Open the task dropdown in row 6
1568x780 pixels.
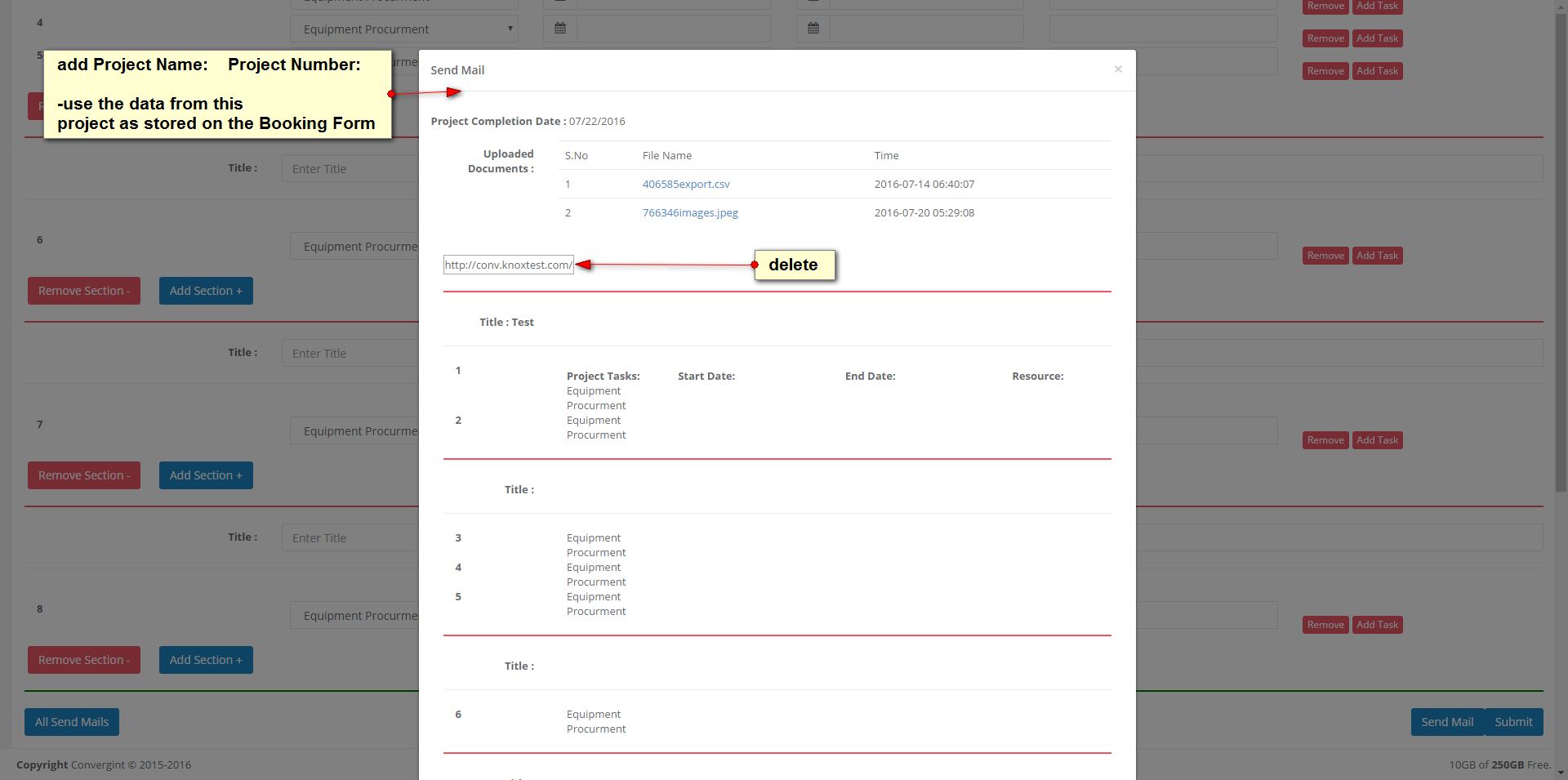click(x=354, y=246)
